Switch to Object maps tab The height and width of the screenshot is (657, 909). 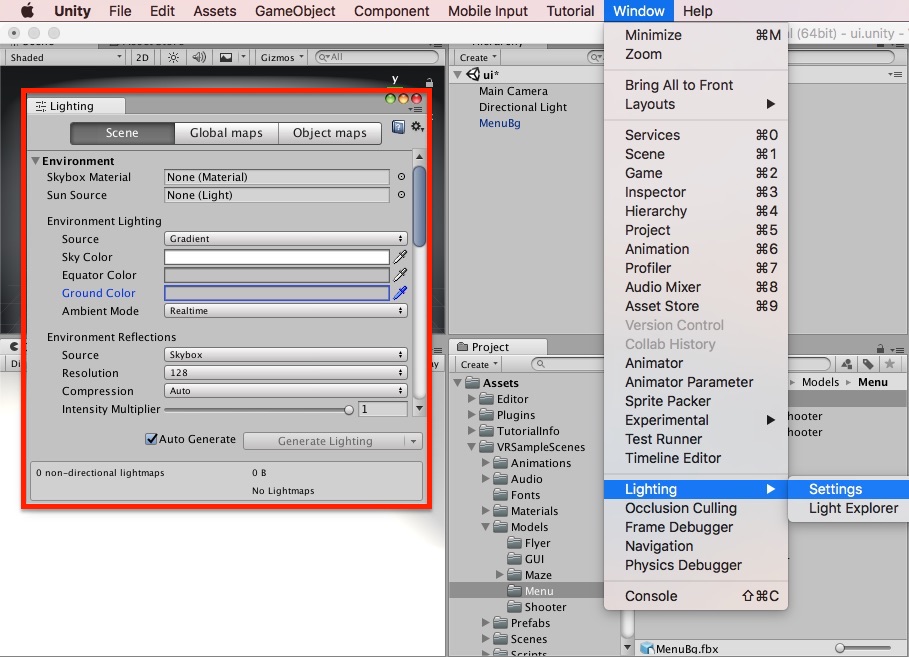(330, 133)
